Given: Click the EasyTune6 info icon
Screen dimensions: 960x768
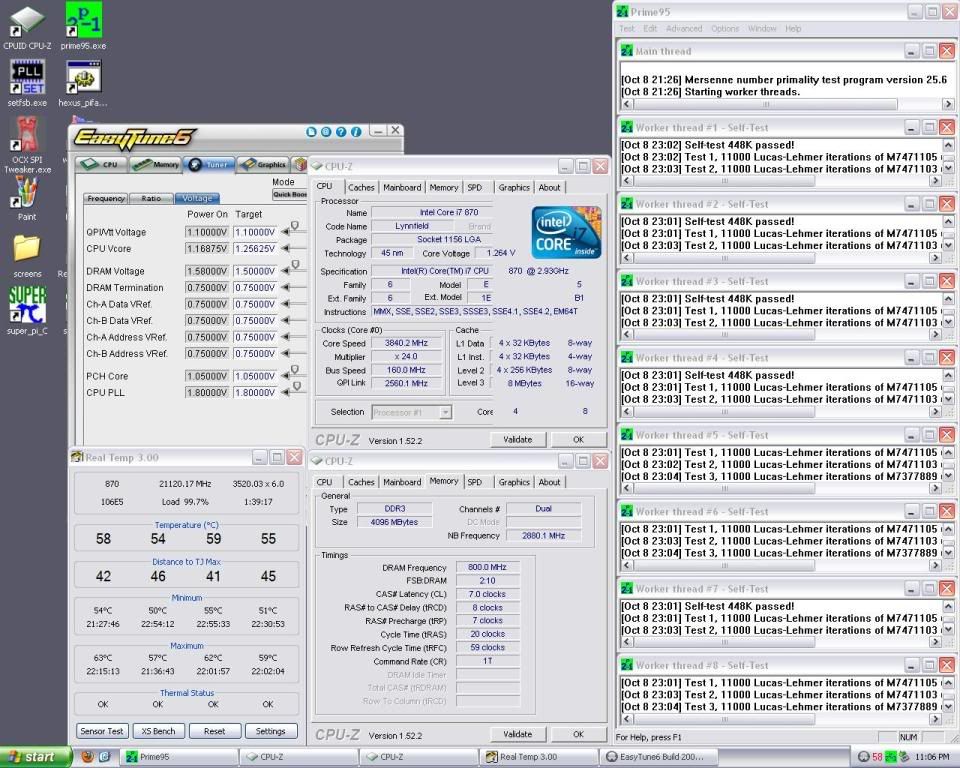Looking at the screenshot, I should (x=356, y=132).
